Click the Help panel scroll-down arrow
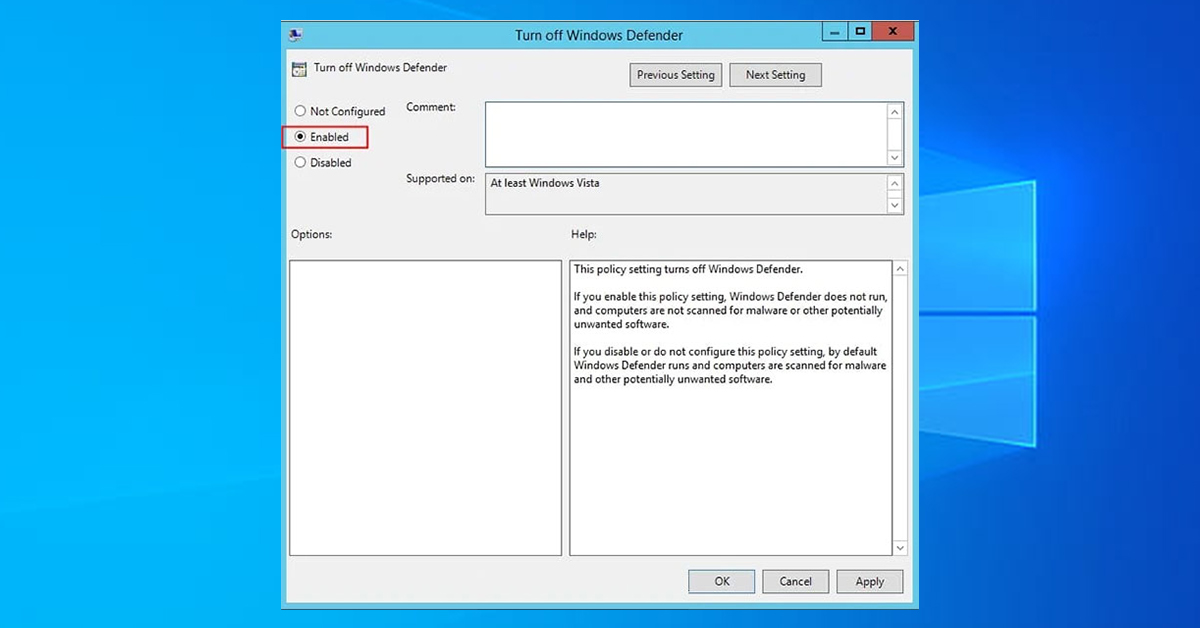This screenshot has height=628, width=1200. click(x=899, y=548)
